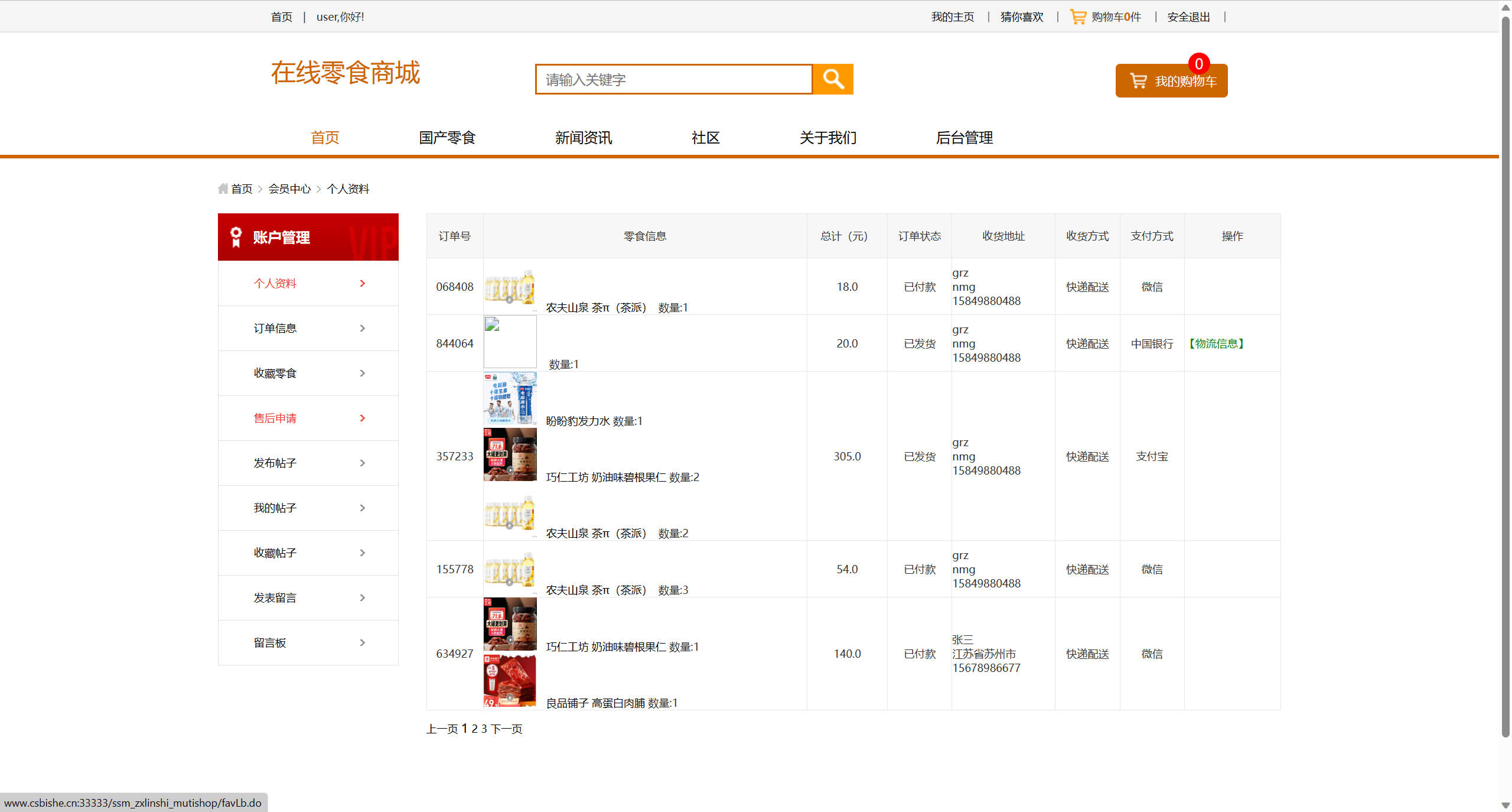This screenshot has width=1512, height=812.
Task: Open 良品铺子 高蛋白肉脯 product image
Action: (x=510, y=681)
